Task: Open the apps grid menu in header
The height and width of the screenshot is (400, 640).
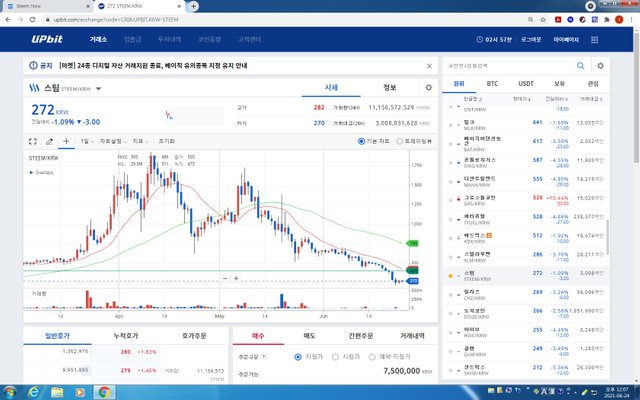Action: (x=594, y=40)
